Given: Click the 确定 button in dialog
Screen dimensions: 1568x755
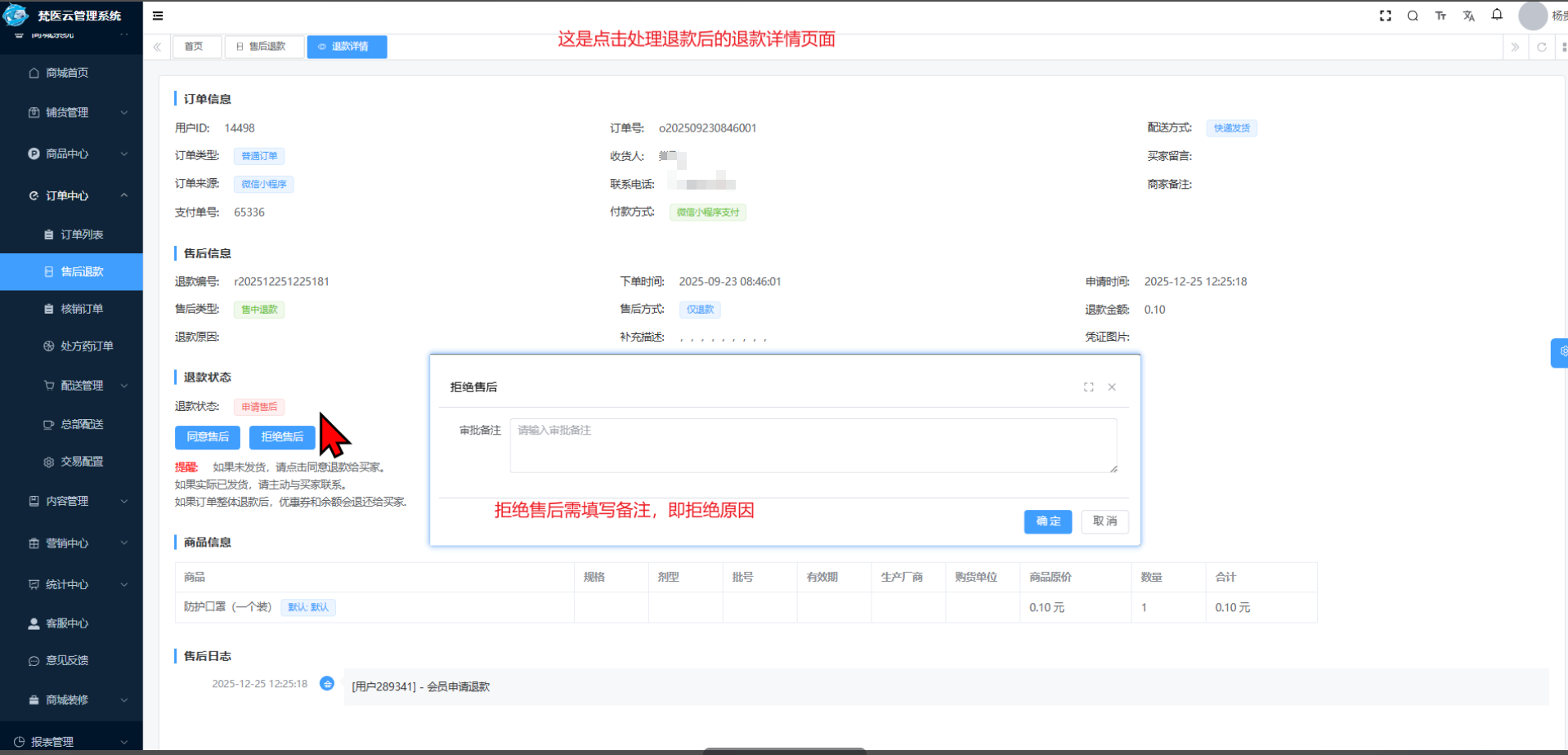Looking at the screenshot, I should (1047, 521).
